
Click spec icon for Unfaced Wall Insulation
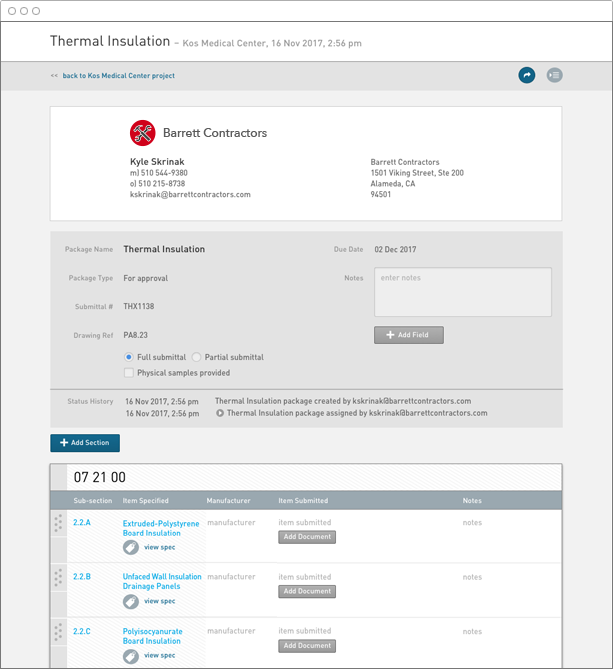[x=131, y=601]
